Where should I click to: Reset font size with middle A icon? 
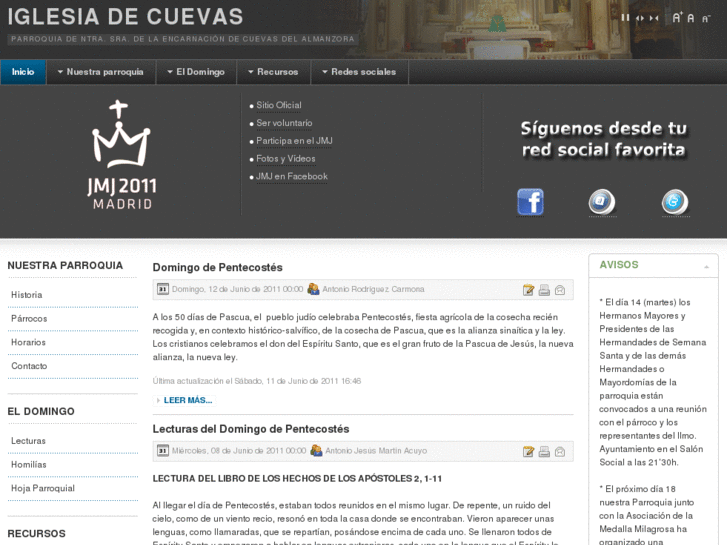691,18
